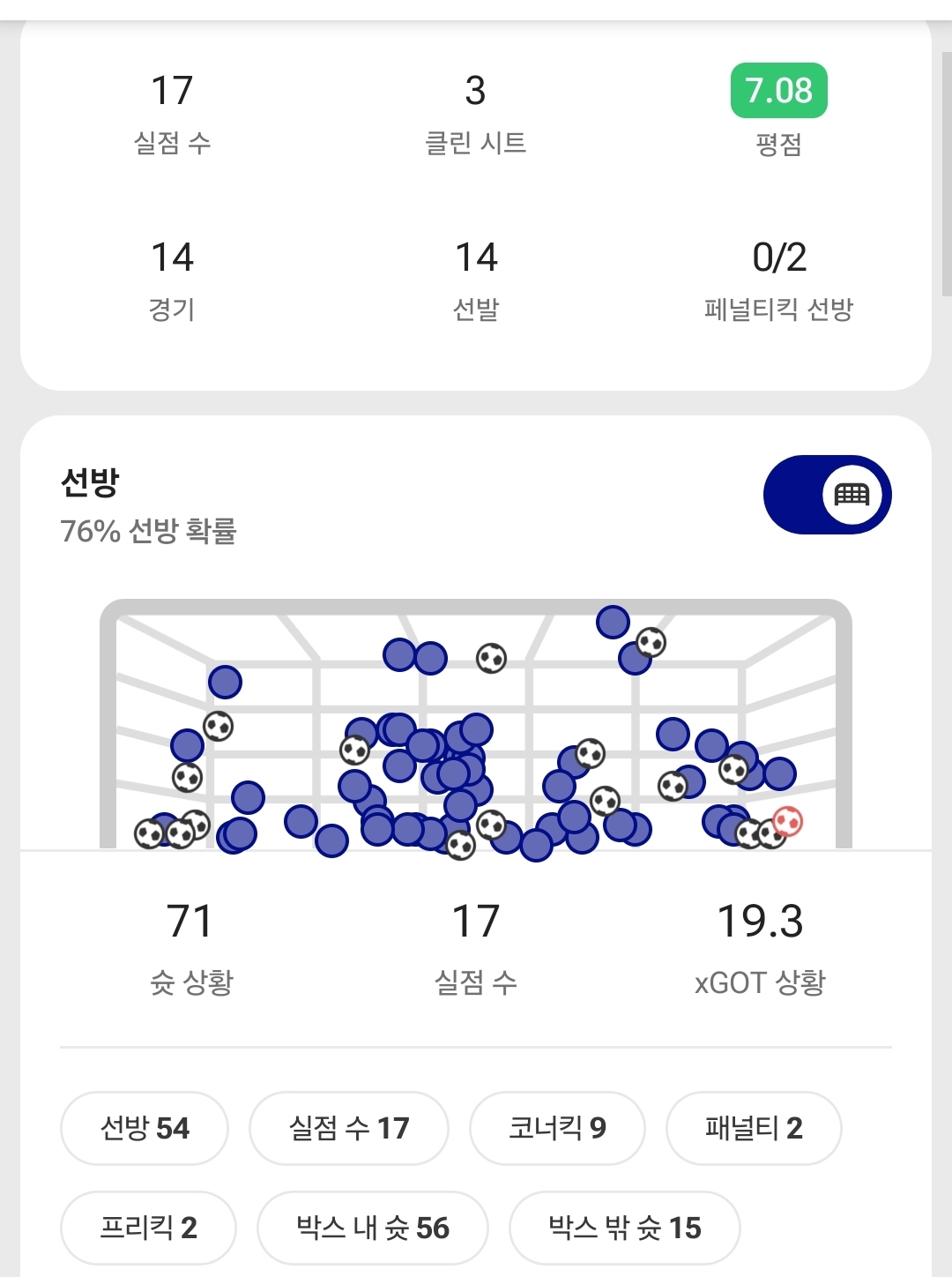Filter shots by 코너킥 9

tap(557, 1128)
